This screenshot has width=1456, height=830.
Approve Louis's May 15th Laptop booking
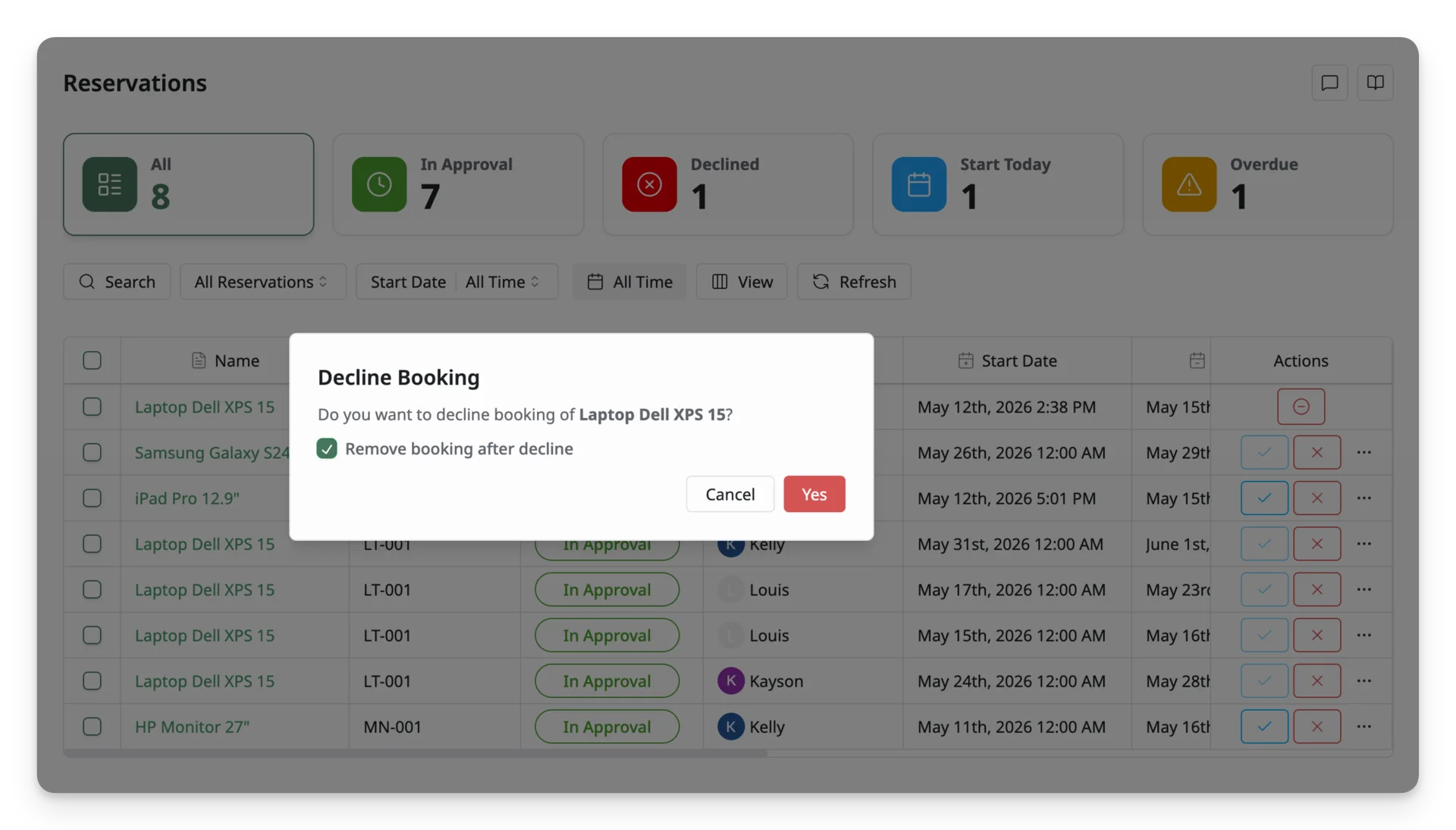[1264, 635]
